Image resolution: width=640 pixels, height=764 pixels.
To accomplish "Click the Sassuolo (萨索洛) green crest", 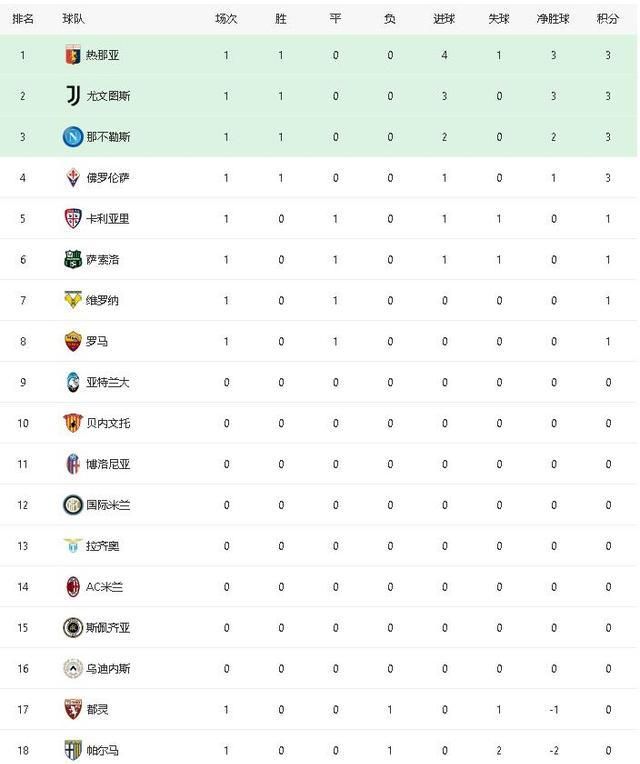I will (x=73, y=259).
